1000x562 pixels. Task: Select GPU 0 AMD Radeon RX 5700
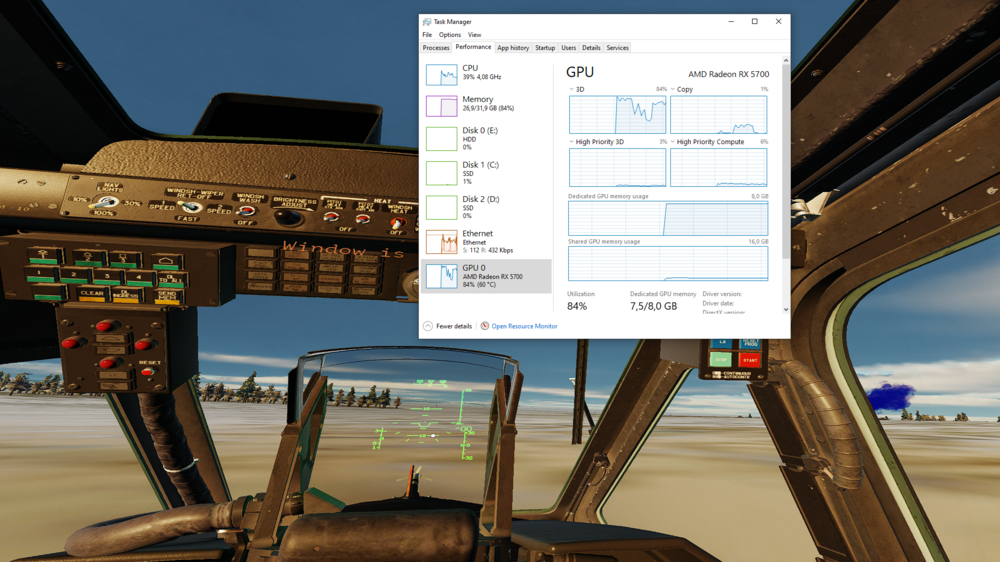[x=486, y=276]
